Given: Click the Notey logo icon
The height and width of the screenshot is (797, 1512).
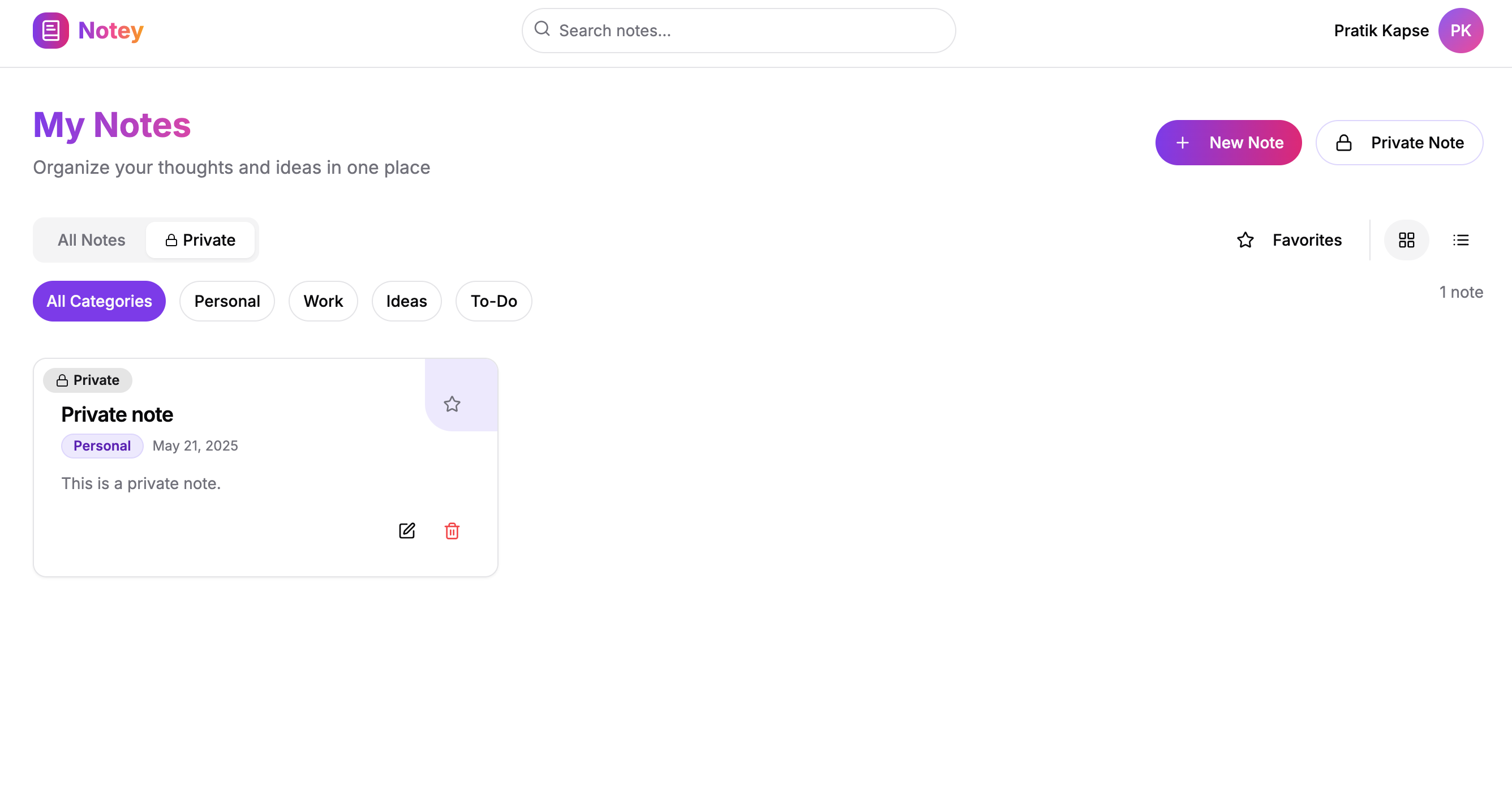Looking at the screenshot, I should (x=50, y=31).
